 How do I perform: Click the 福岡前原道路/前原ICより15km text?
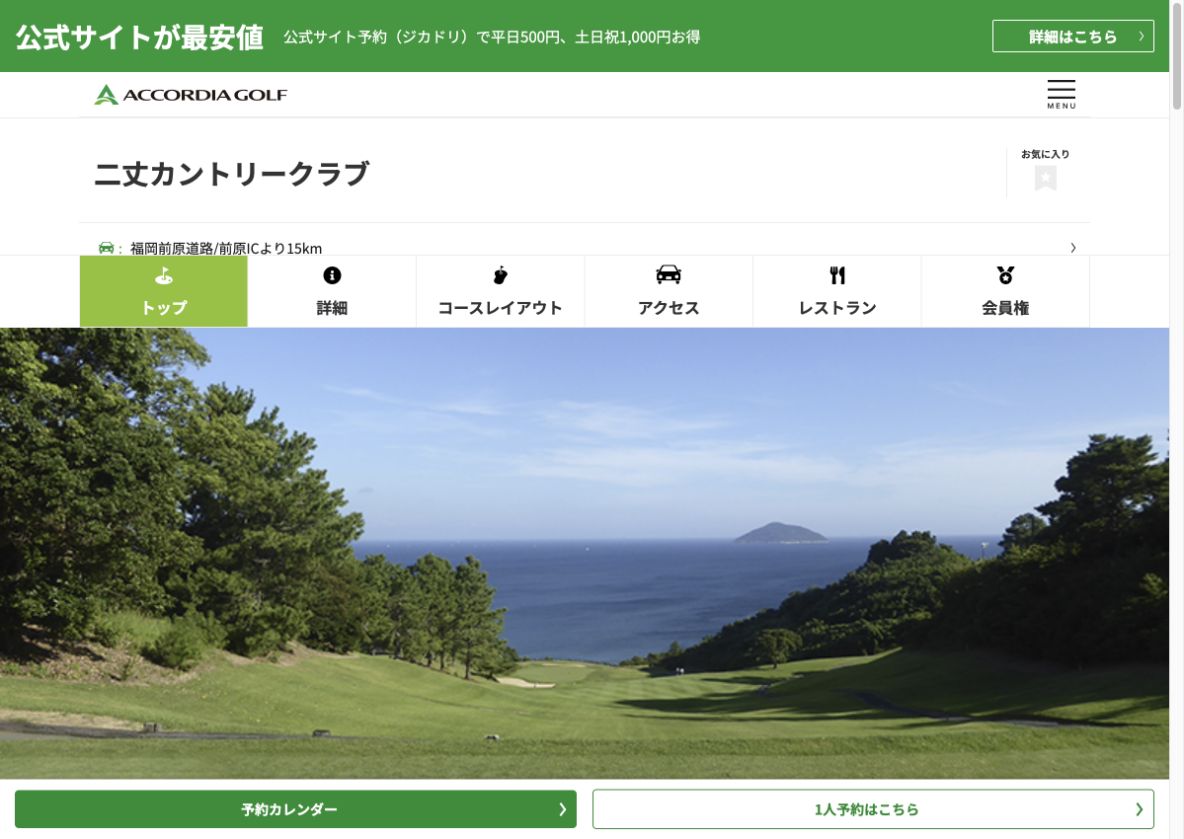226,248
